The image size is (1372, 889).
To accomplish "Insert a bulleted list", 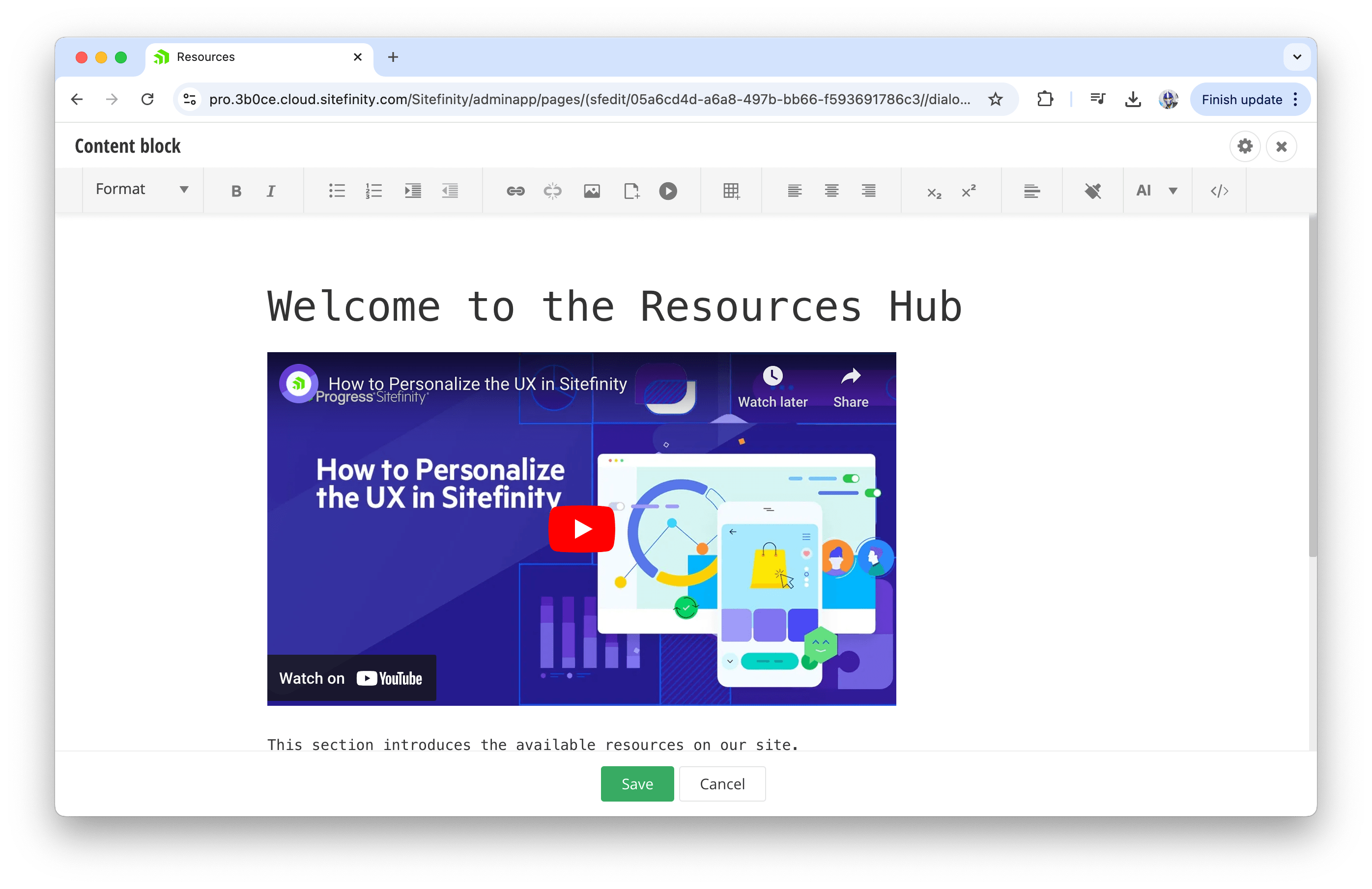I will pos(337,191).
